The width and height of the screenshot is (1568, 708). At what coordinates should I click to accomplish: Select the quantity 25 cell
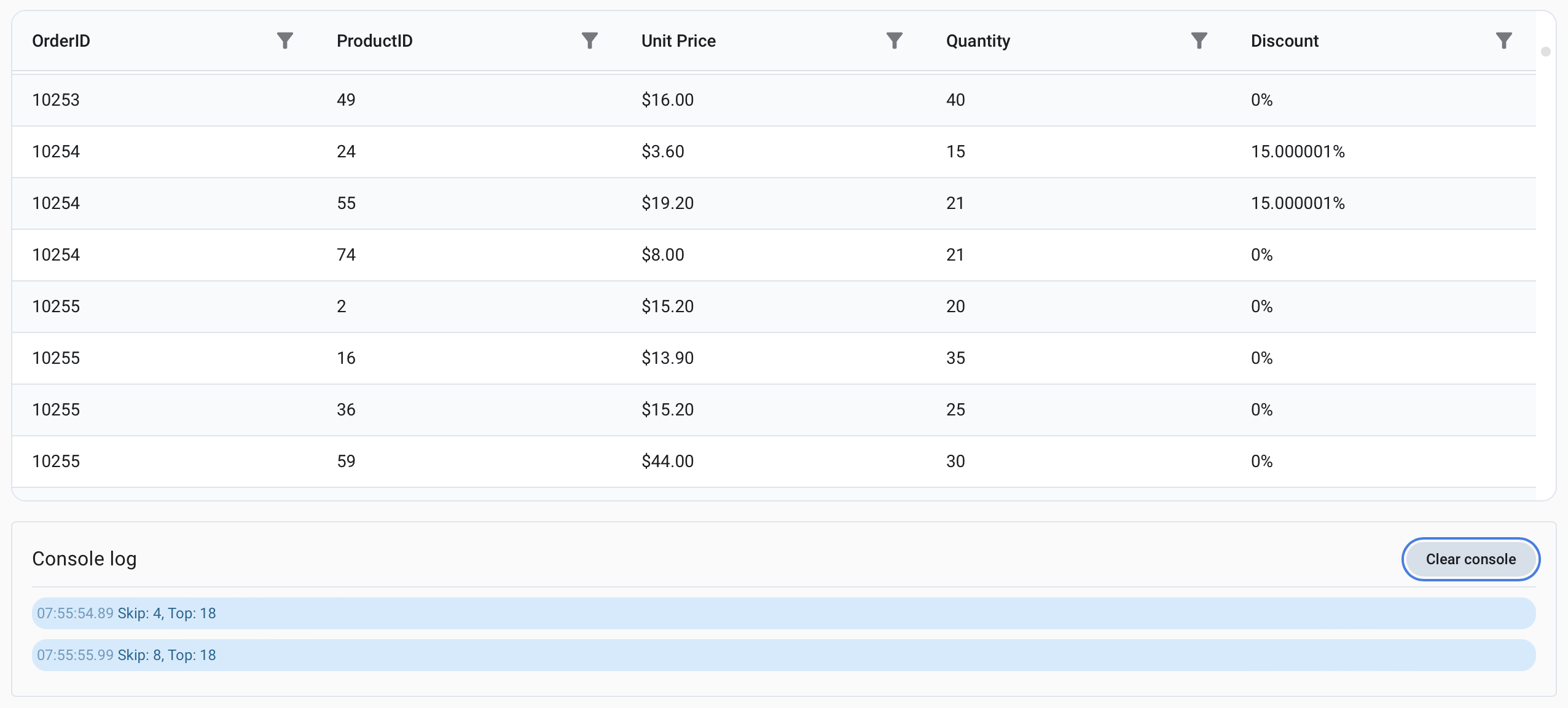[1079, 410]
